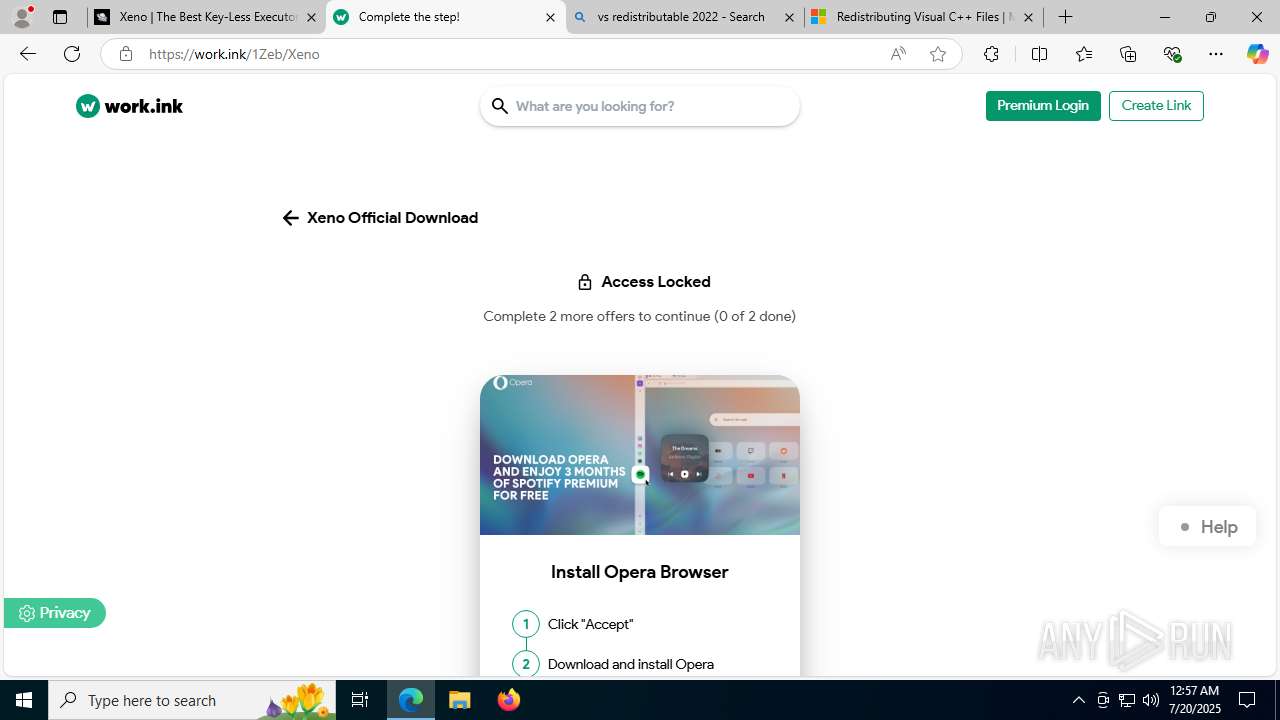Open the Collections icon

[x=1128, y=54]
